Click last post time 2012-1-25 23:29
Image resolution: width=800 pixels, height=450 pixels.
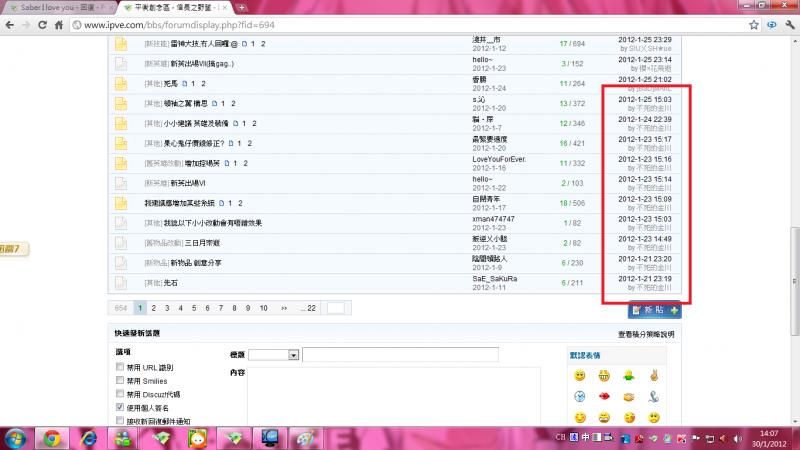tap(645, 40)
